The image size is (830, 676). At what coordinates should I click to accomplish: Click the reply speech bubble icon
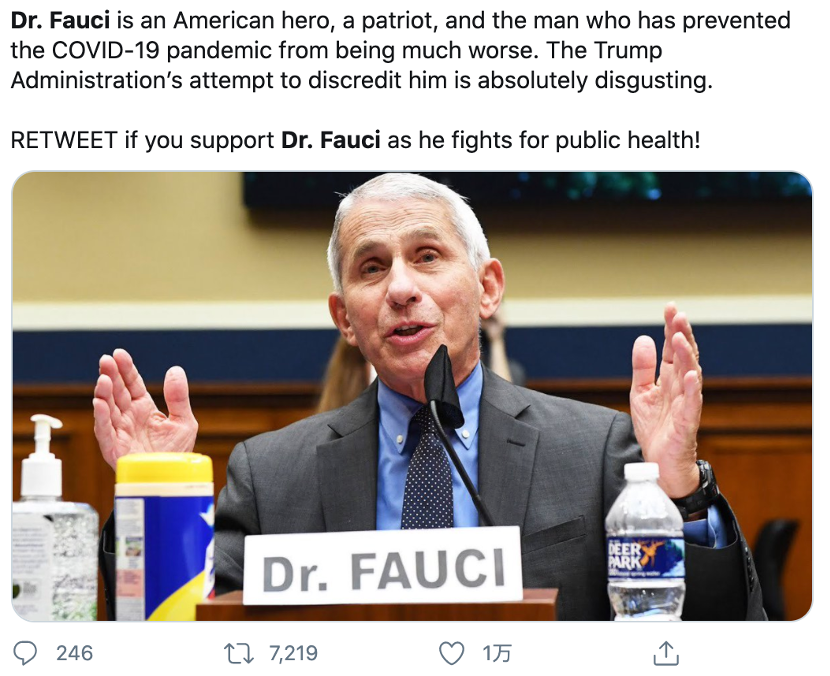(25, 653)
